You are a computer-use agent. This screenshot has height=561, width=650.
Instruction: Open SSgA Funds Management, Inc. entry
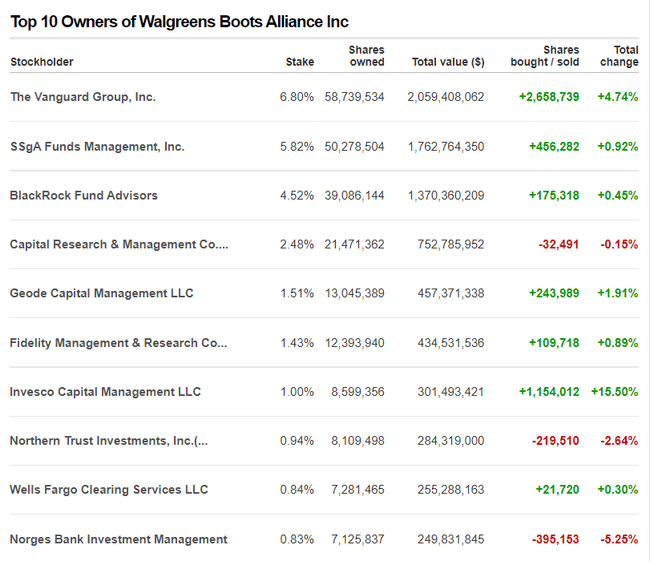(x=97, y=146)
